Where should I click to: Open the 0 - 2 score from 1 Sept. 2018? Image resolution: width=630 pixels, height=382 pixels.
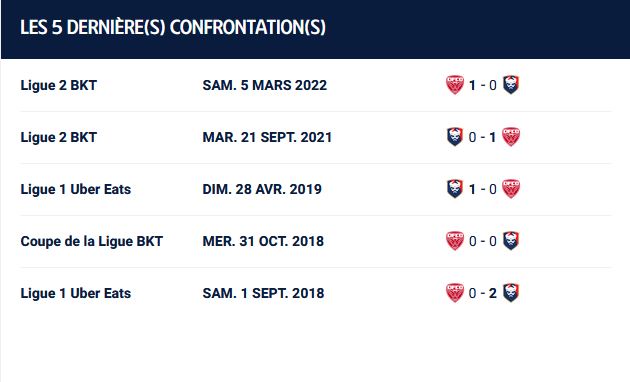tap(483, 293)
